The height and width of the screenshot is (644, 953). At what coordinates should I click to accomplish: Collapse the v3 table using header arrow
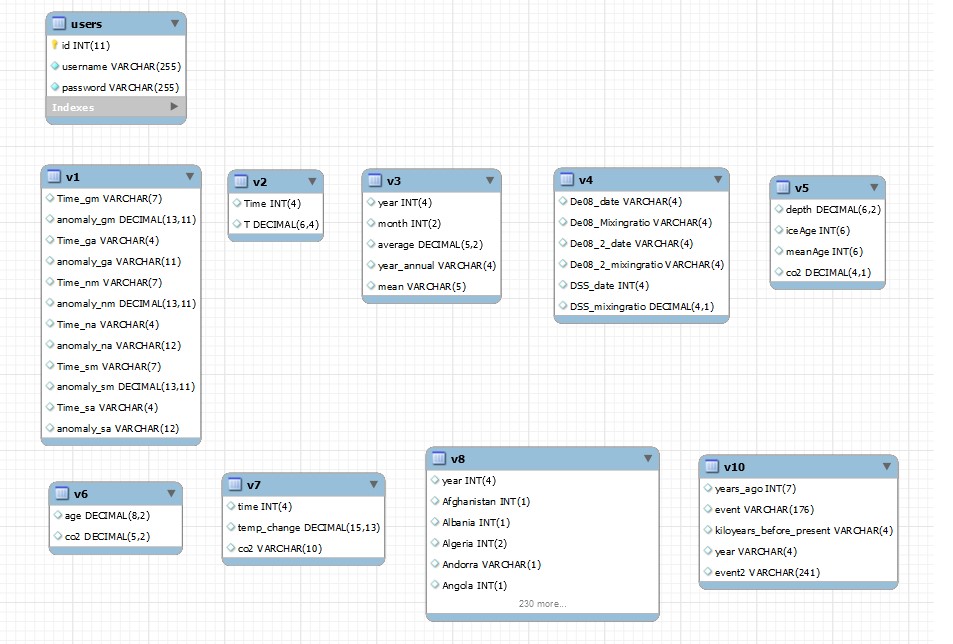(490, 180)
